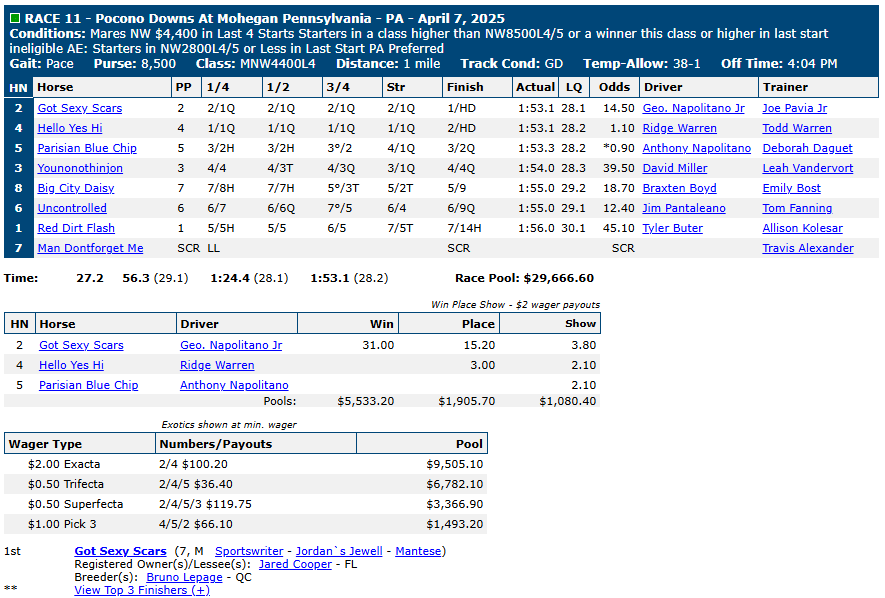This screenshot has height=598, width=885.
Task: Open Parisian Blue Chip link in results table
Action: pyautogui.click(x=87, y=148)
